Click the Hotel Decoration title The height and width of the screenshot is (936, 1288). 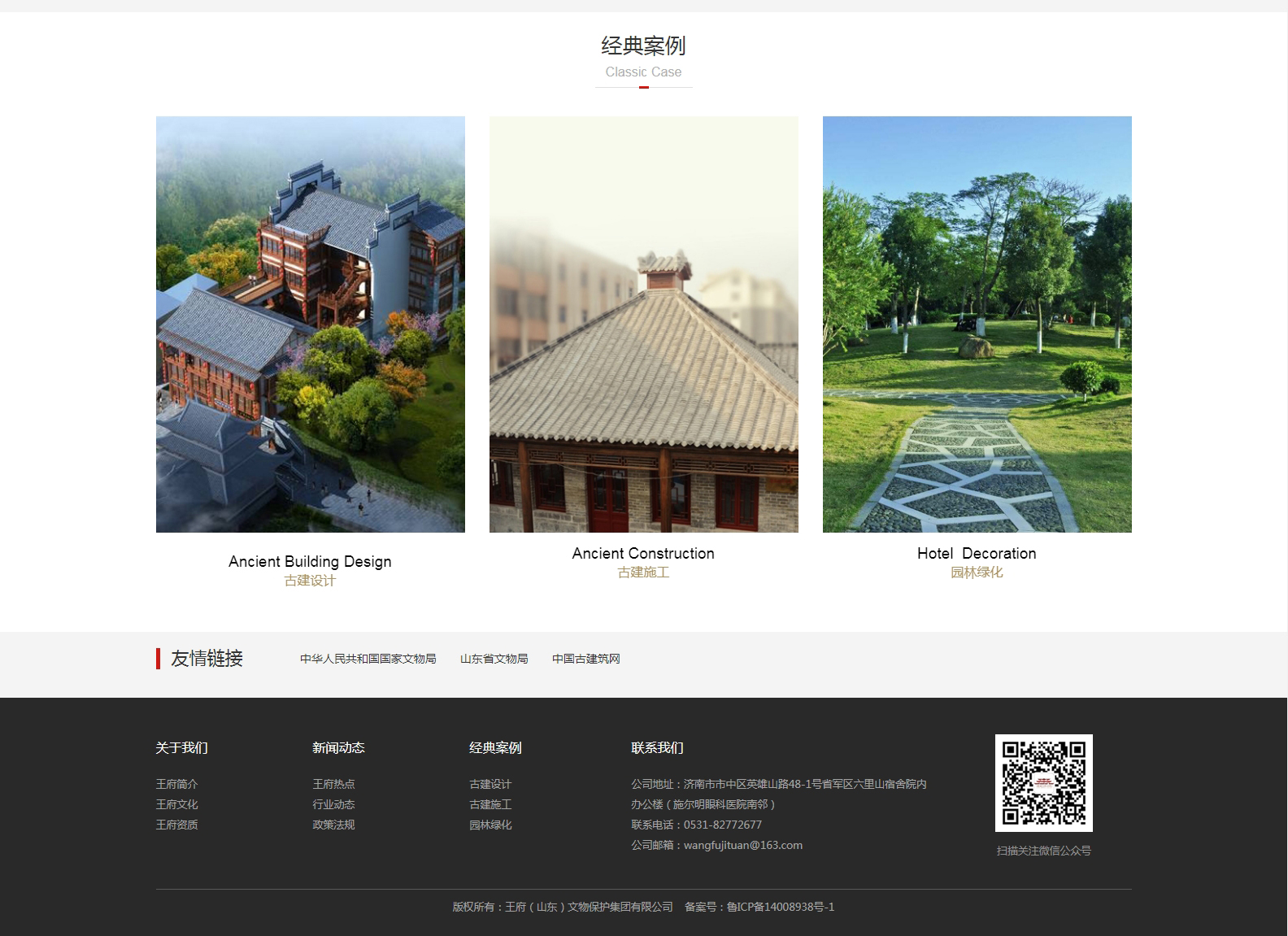tap(977, 553)
